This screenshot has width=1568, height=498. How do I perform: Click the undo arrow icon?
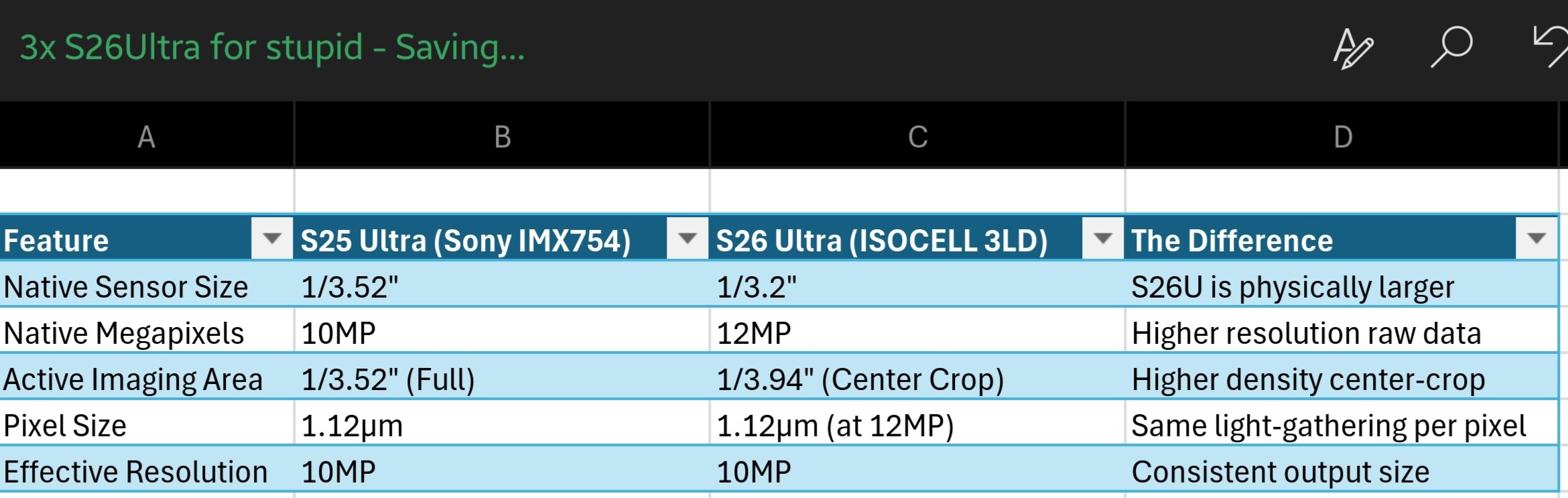click(1551, 47)
